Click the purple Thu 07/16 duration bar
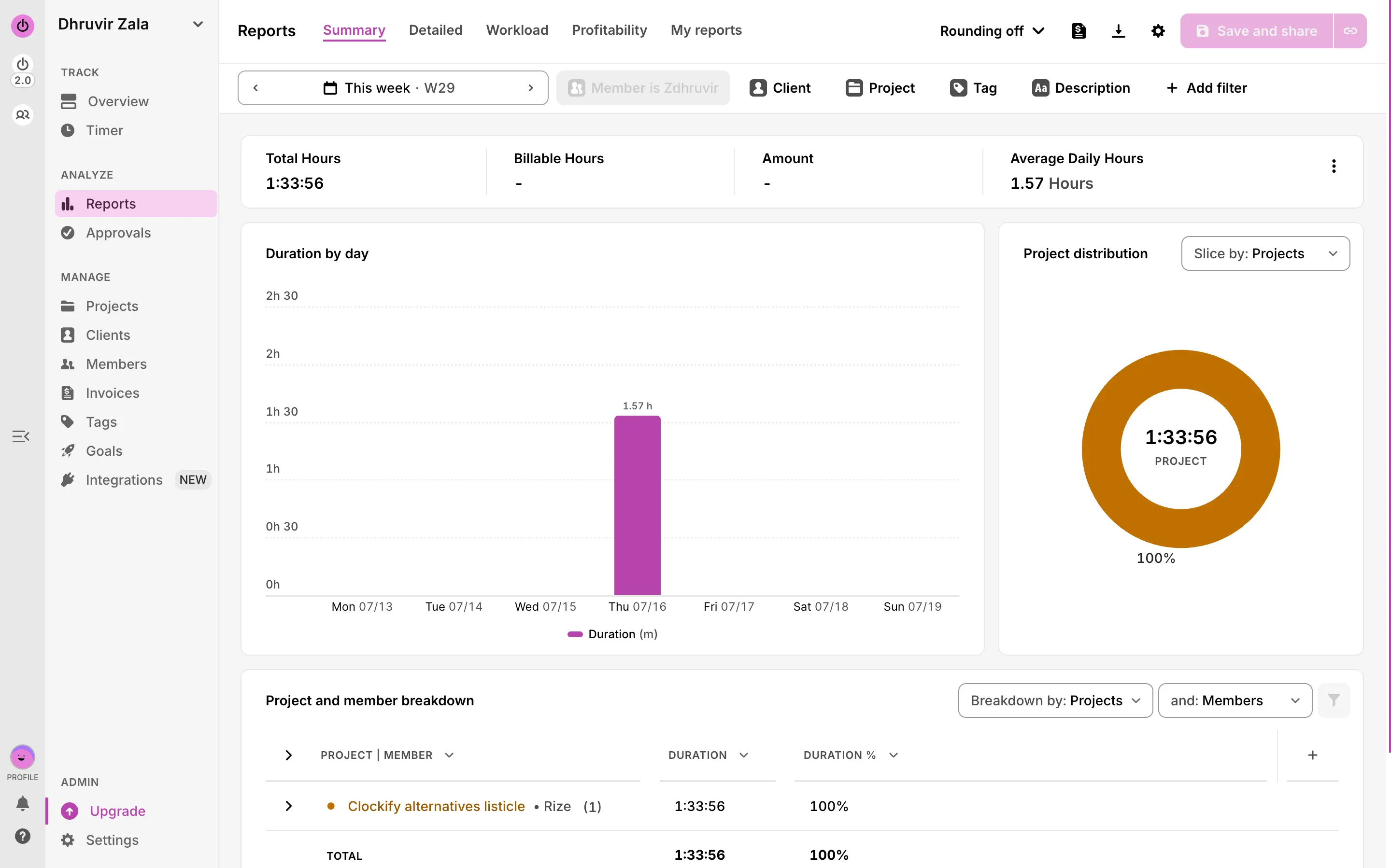The height and width of the screenshot is (868, 1391). pos(637,505)
